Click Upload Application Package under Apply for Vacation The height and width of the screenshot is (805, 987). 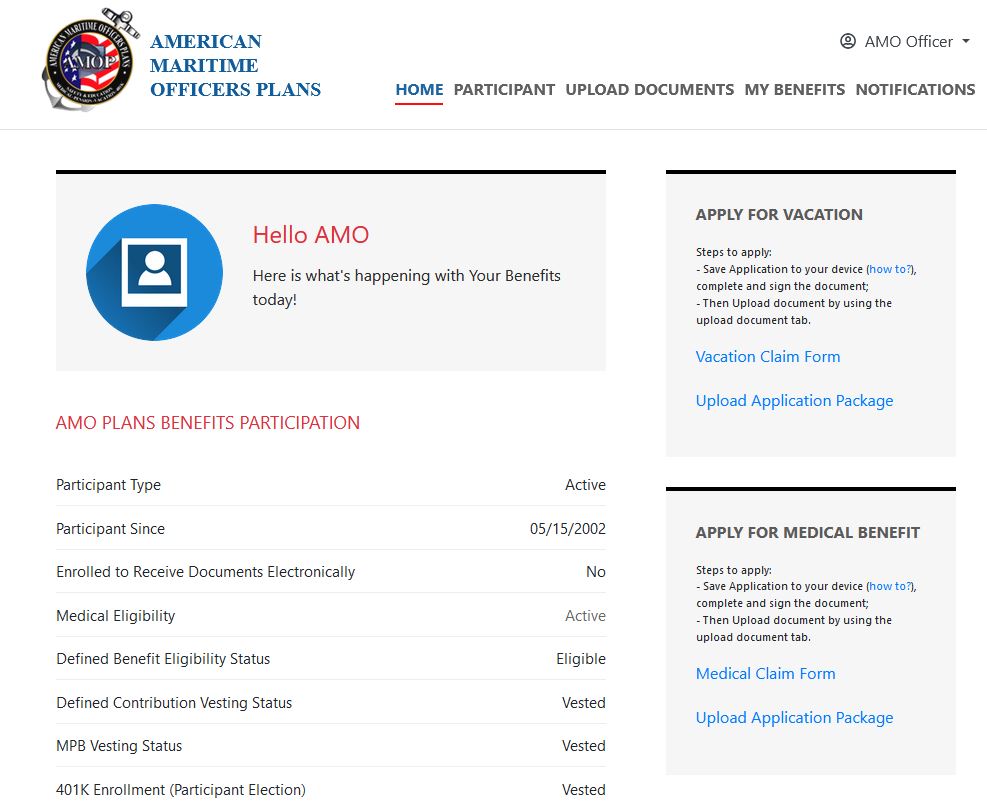coord(794,401)
